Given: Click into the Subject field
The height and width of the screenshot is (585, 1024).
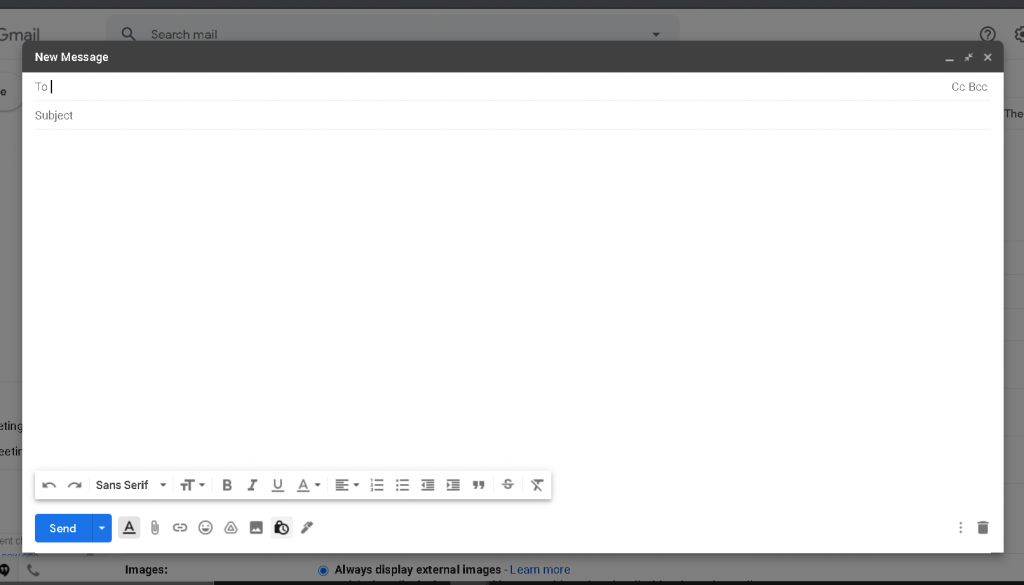Looking at the screenshot, I should tap(500, 116).
